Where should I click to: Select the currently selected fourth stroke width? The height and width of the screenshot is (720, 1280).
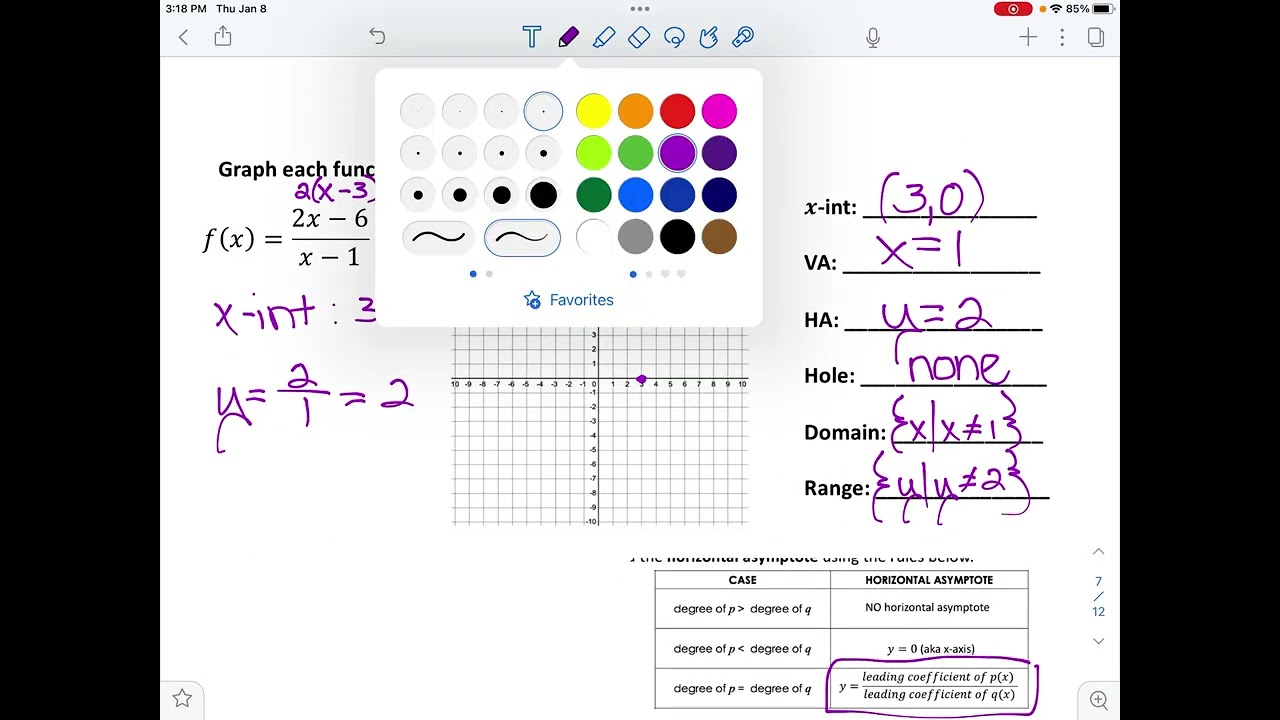pos(543,111)
